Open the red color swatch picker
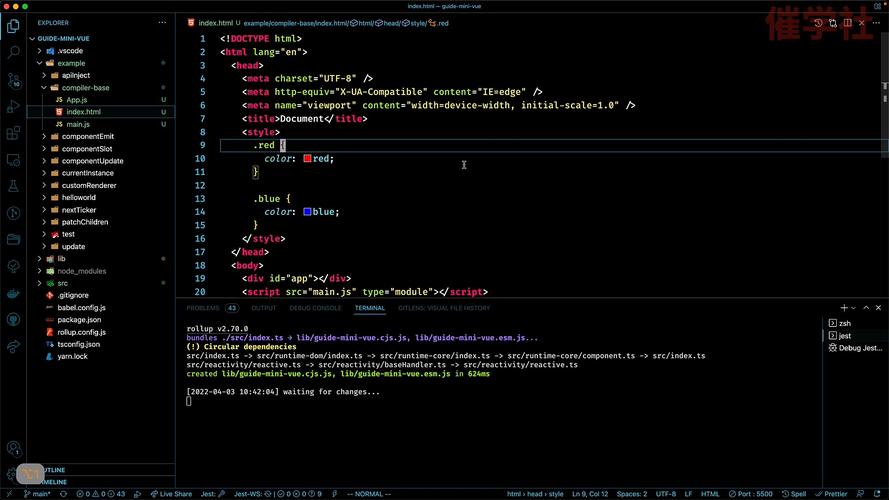Image resolution: width=889 pixels, height=500 pixels. pos(307,159)
